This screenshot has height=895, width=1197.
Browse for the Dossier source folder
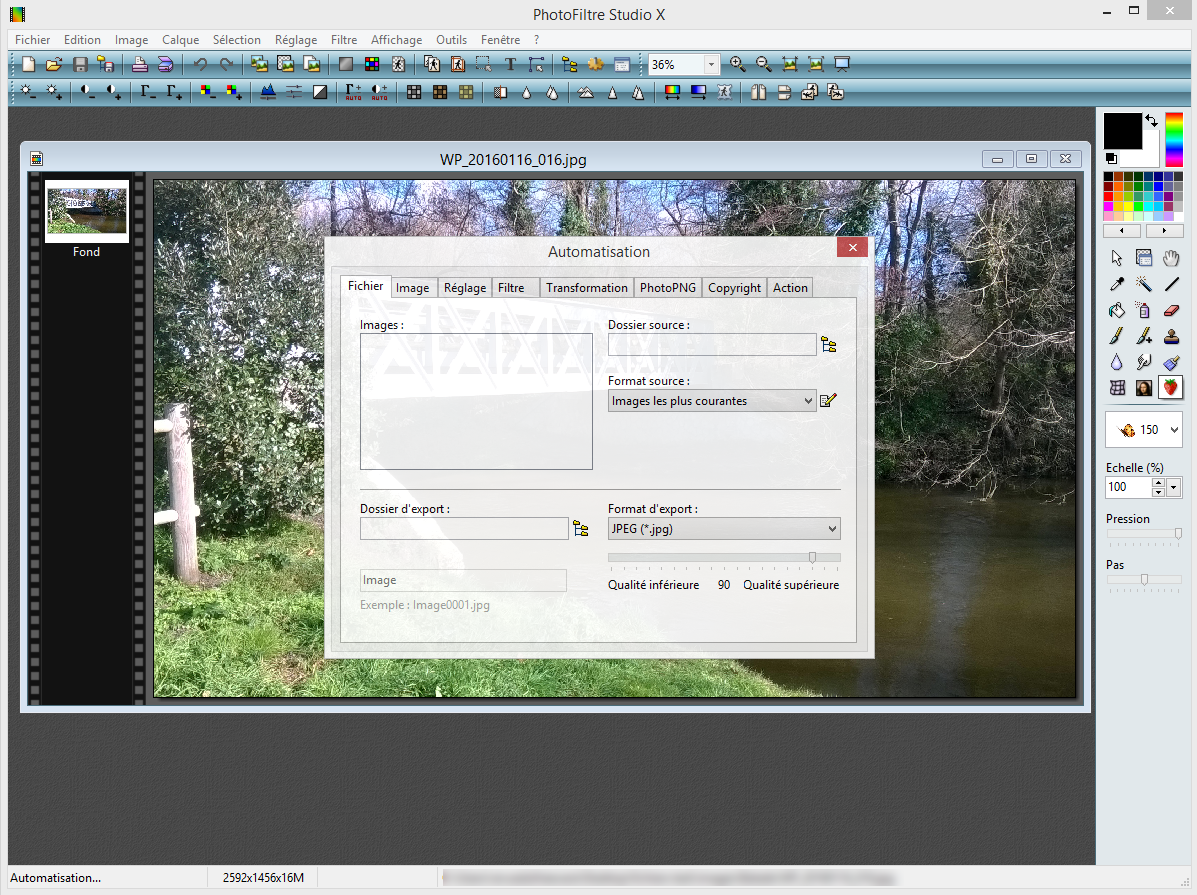tap(829, 345)
